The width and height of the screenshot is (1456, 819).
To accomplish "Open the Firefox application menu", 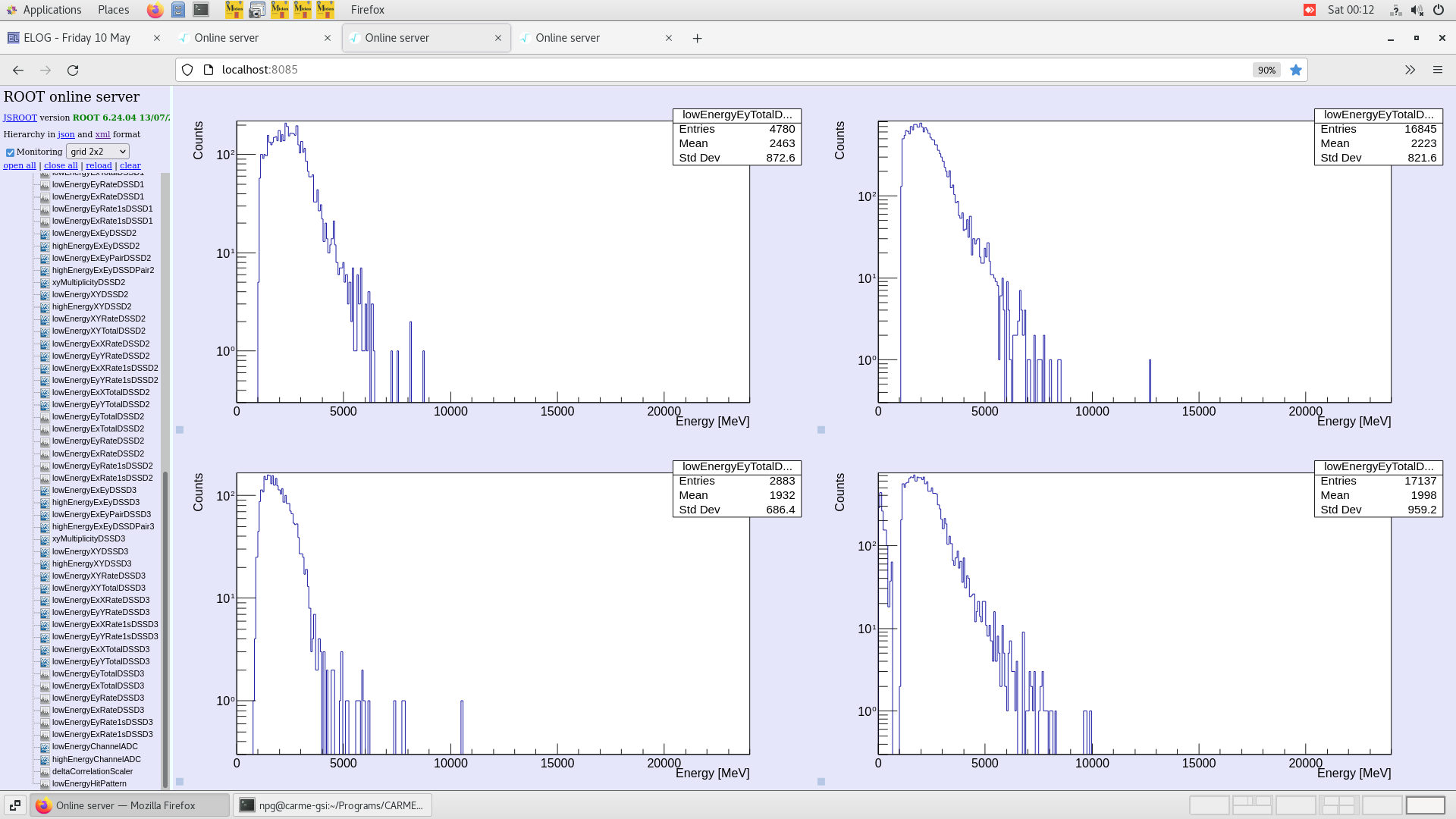I will click(1438, 70).
